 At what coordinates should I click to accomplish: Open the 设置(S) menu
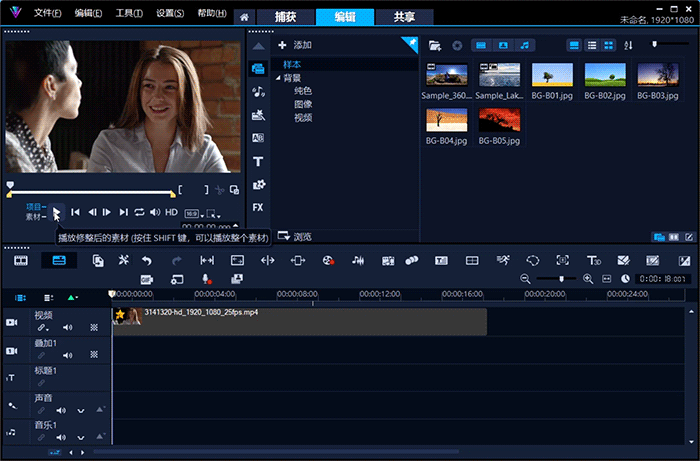[x=170, y=13]
